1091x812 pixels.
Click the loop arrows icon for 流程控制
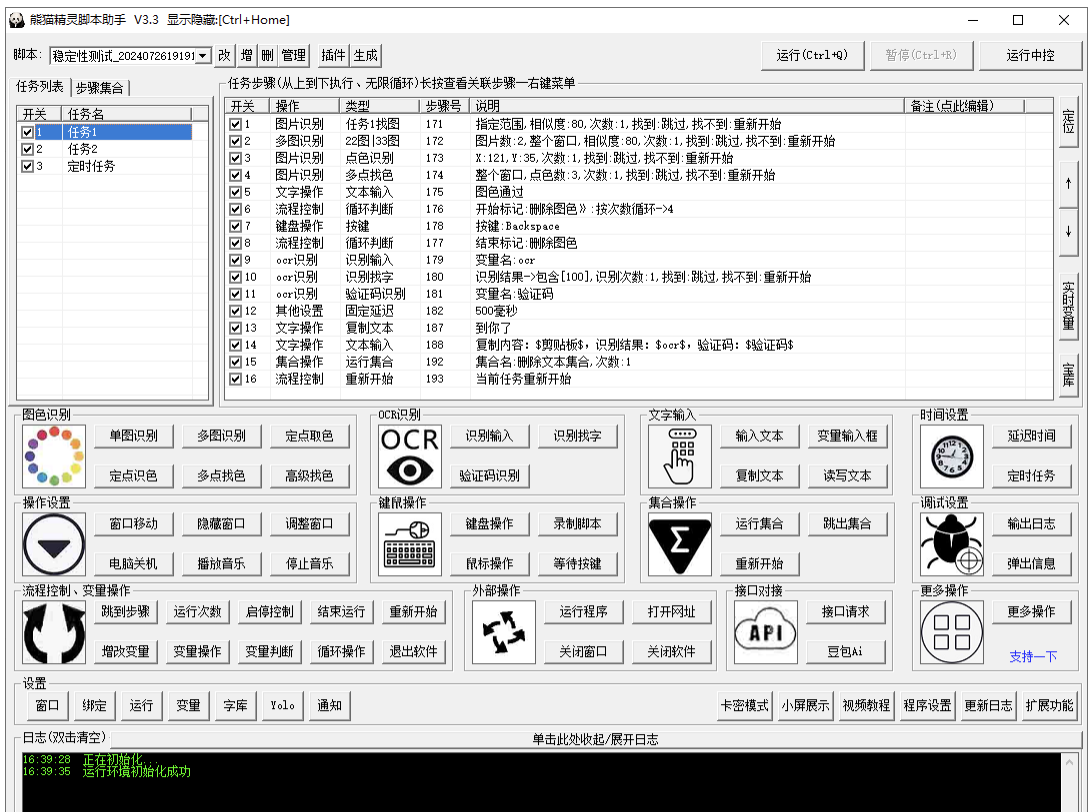click(53, 631)
